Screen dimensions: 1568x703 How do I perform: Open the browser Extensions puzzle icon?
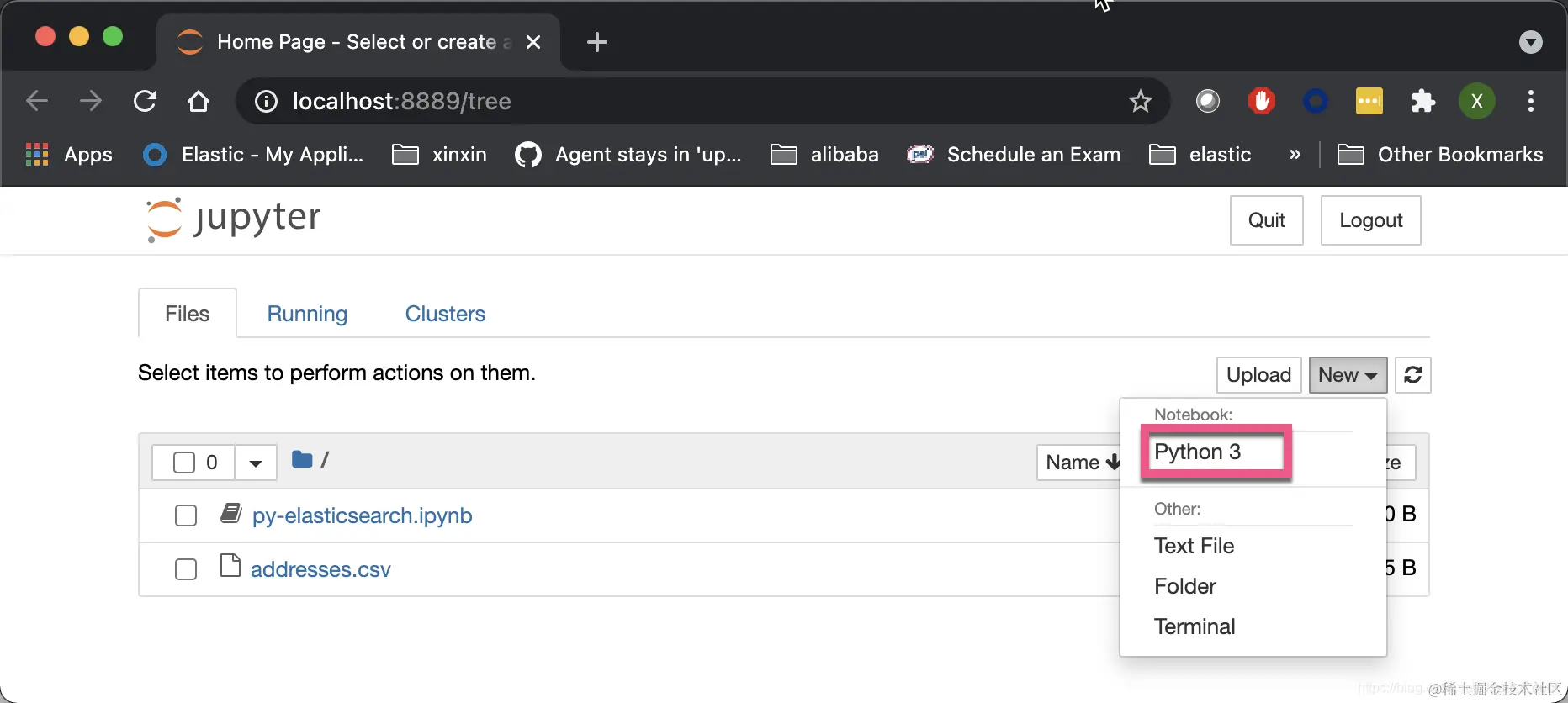pyautogui.click(x=1422, y=102)
